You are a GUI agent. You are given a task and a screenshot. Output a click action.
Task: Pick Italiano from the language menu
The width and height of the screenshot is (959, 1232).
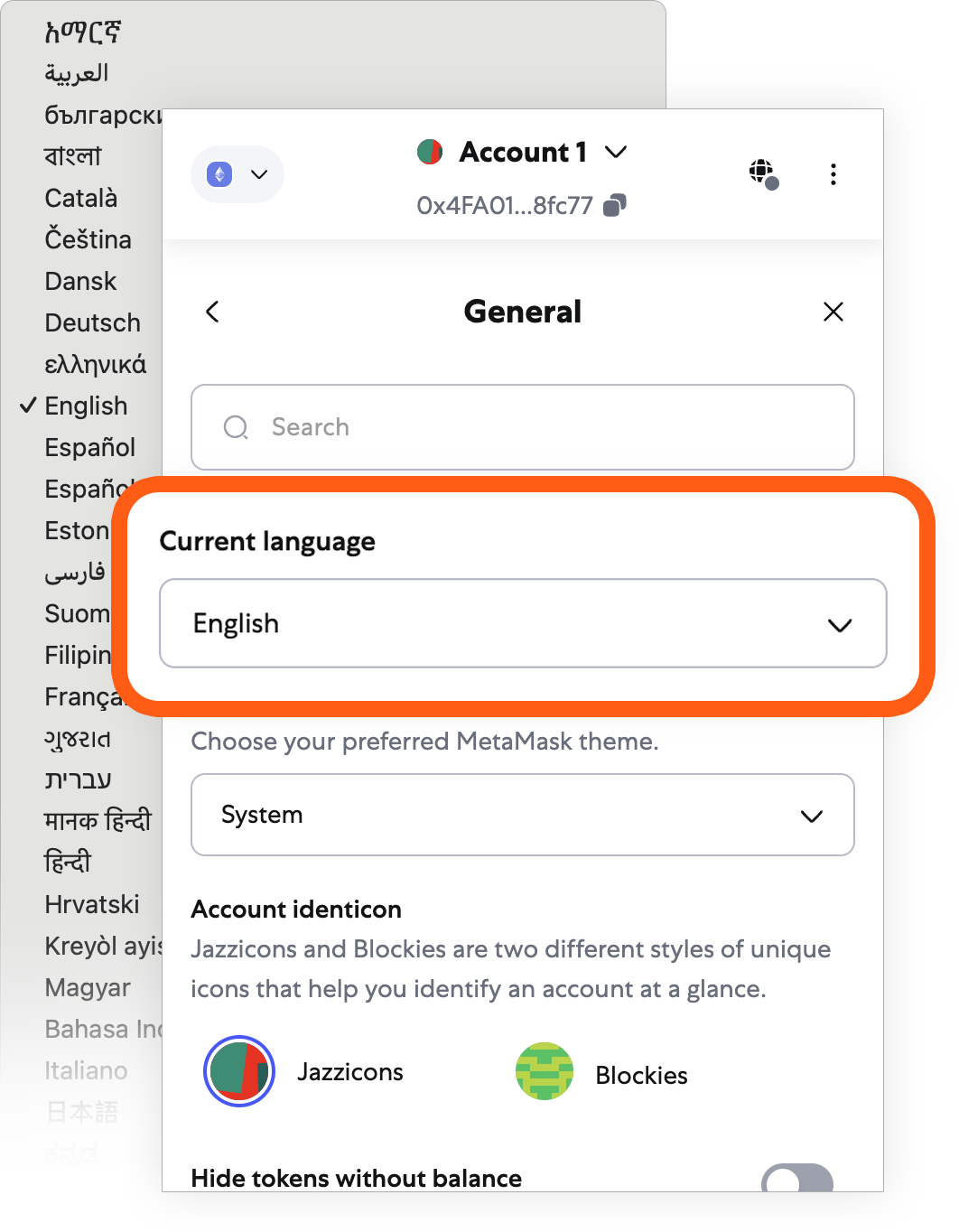point(86,1071)
